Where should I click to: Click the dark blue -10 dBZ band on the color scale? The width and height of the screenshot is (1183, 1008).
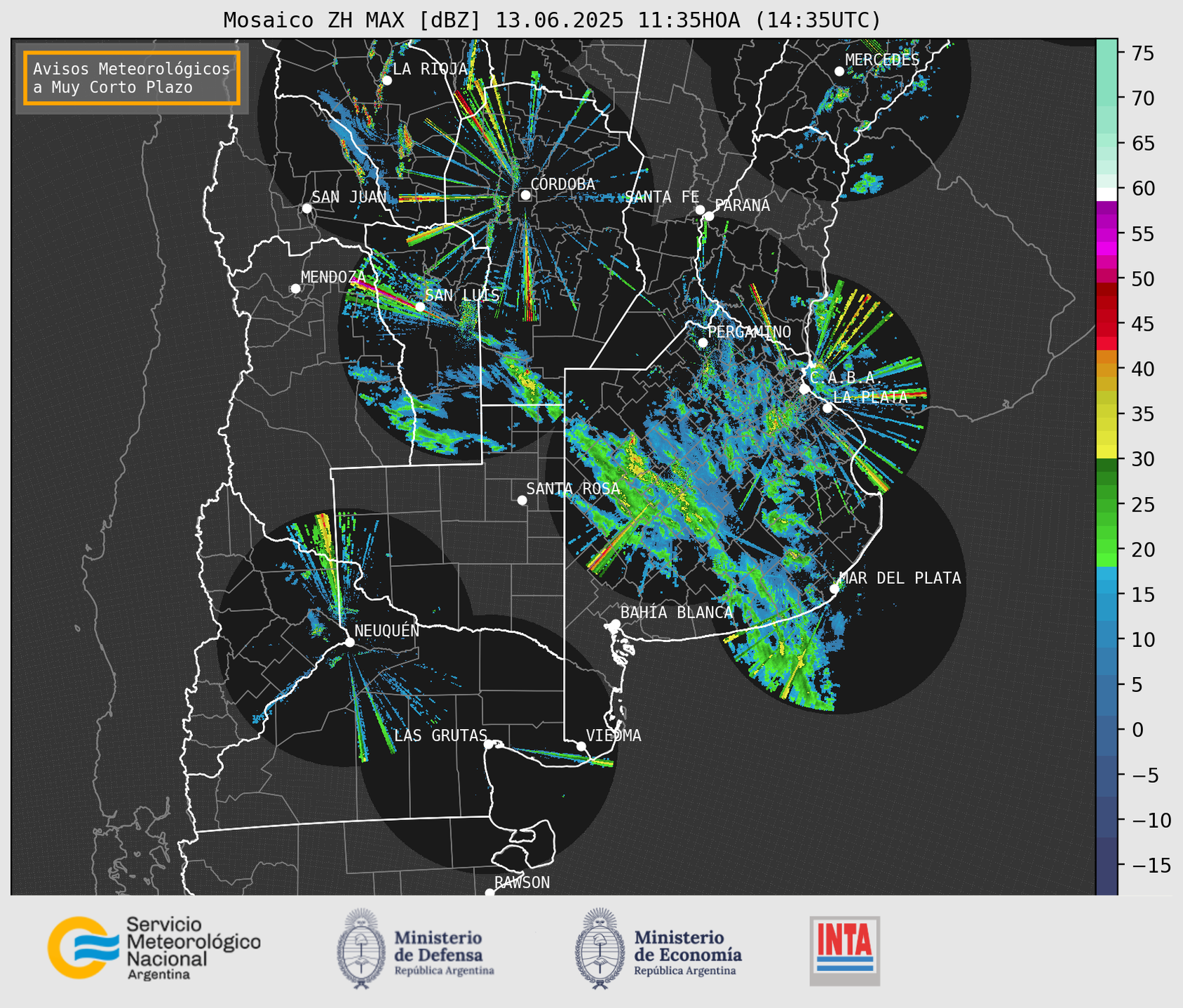click(1107, 819)
